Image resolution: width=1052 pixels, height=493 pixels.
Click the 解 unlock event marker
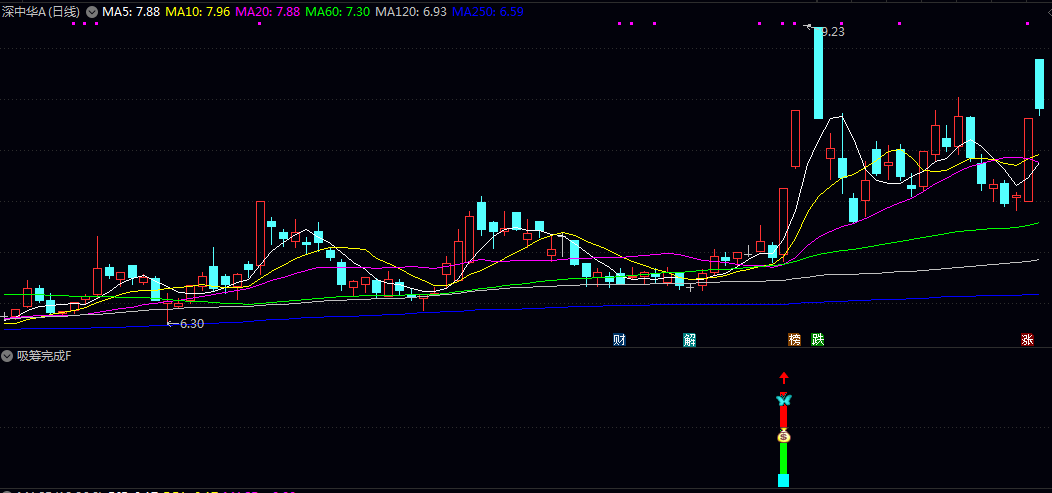point(689,339)
